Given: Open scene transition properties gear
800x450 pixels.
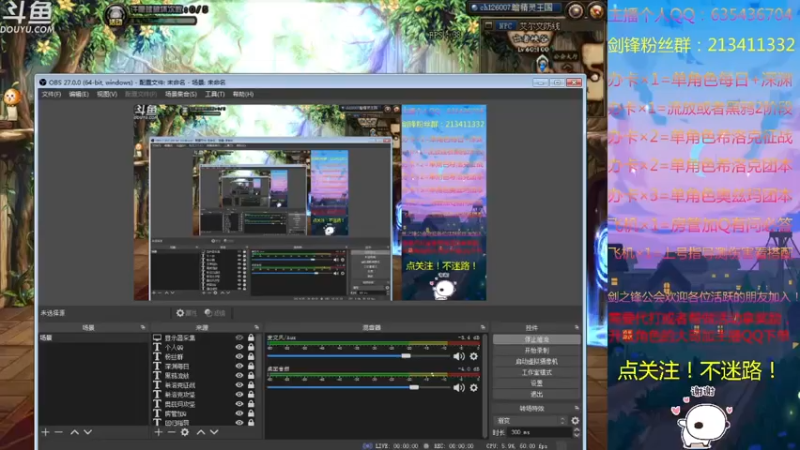Looking at the screenshot, I should point(575,421).
